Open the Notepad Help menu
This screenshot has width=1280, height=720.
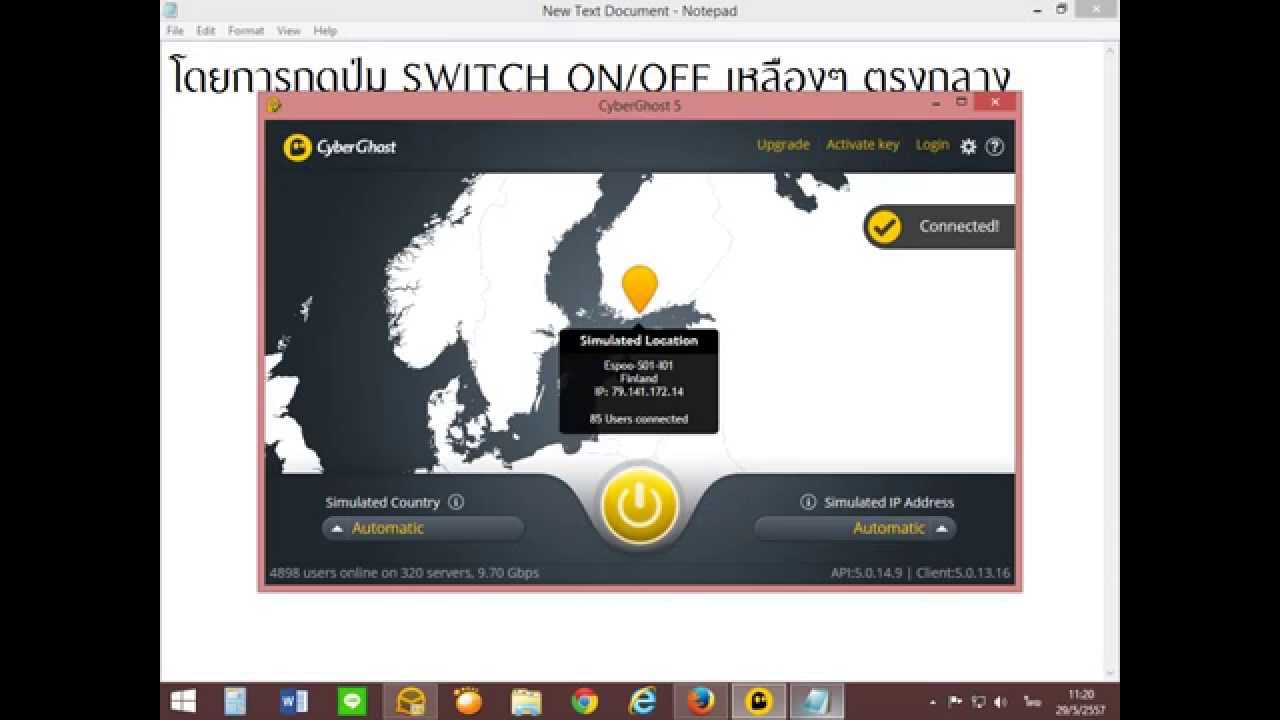pos(325,31)
